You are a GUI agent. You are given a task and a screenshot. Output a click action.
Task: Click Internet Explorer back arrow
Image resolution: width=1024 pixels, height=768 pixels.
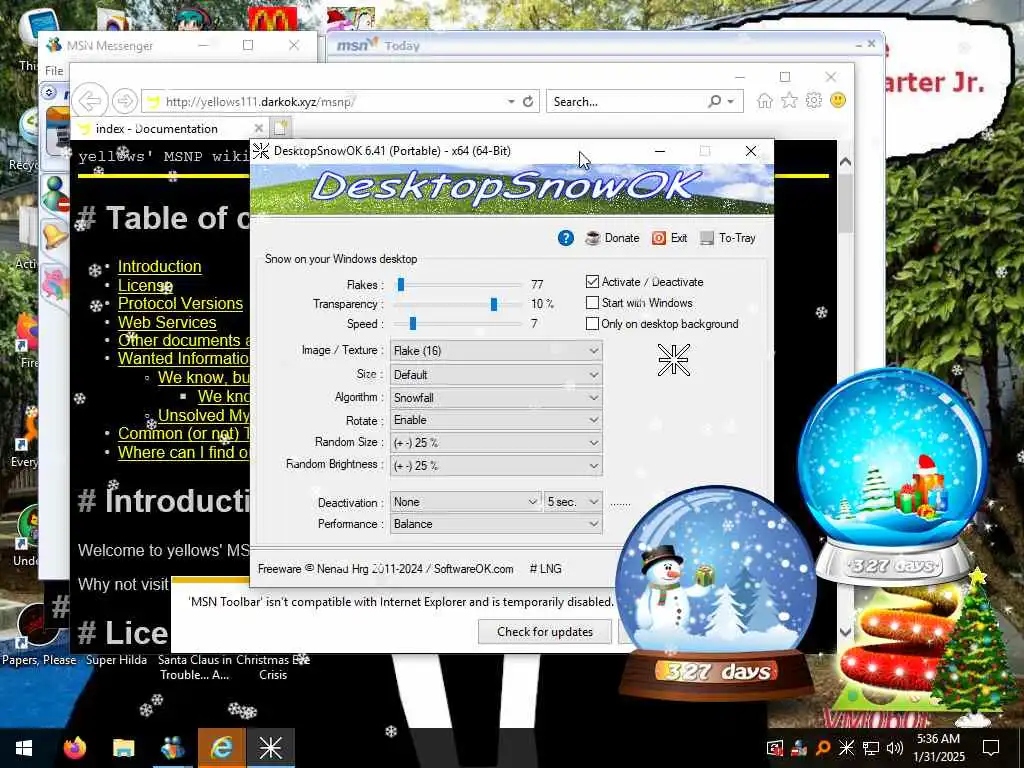89,101
